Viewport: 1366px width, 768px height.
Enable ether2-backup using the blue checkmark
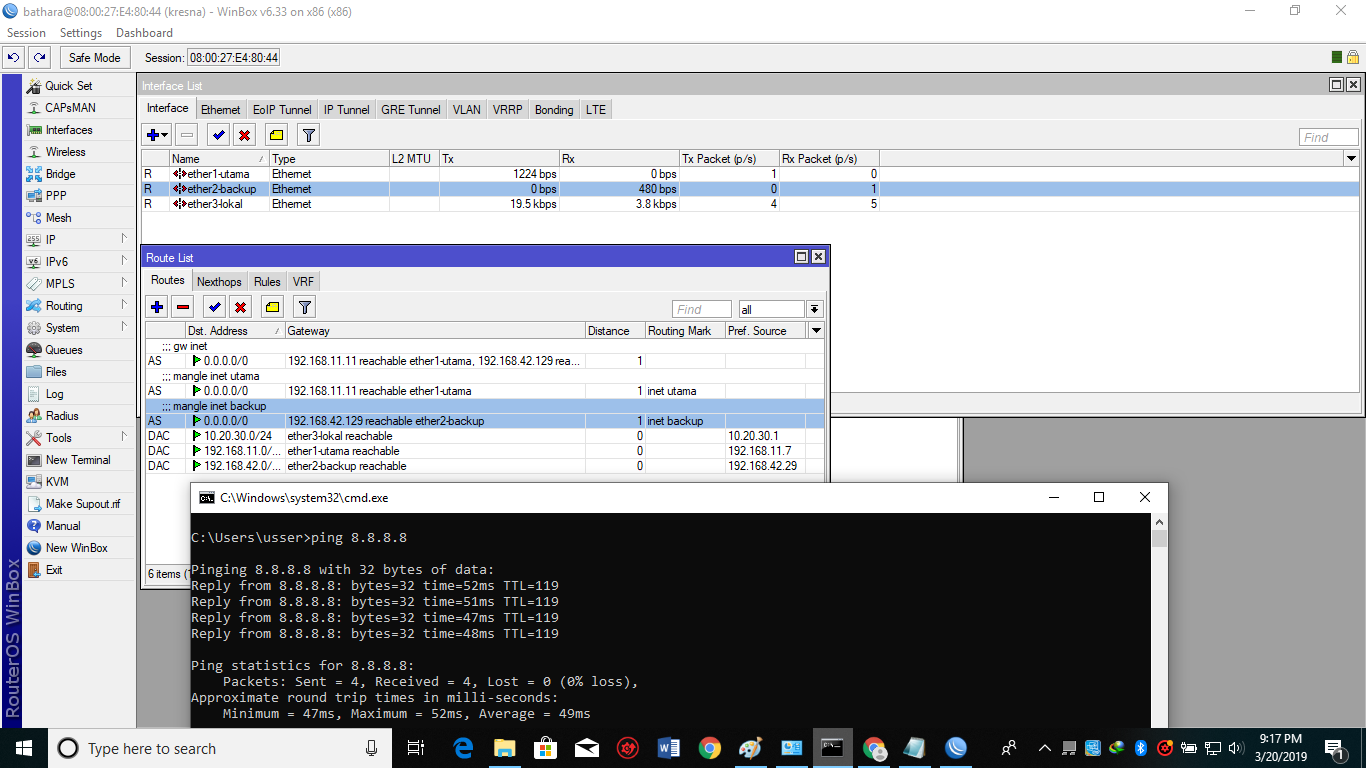pyautogui.click(x=217, y=133)
